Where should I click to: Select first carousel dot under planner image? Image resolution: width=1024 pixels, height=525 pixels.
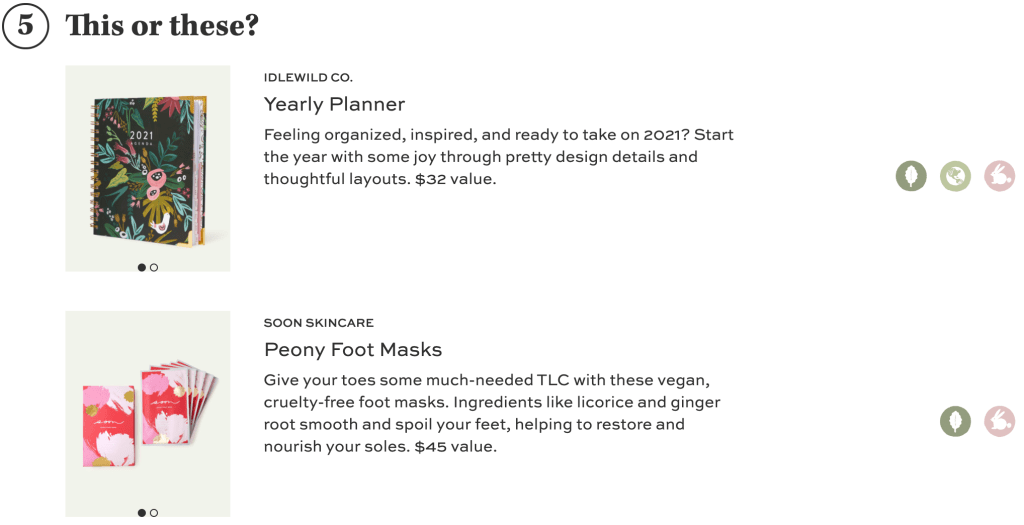click(142, 267)
